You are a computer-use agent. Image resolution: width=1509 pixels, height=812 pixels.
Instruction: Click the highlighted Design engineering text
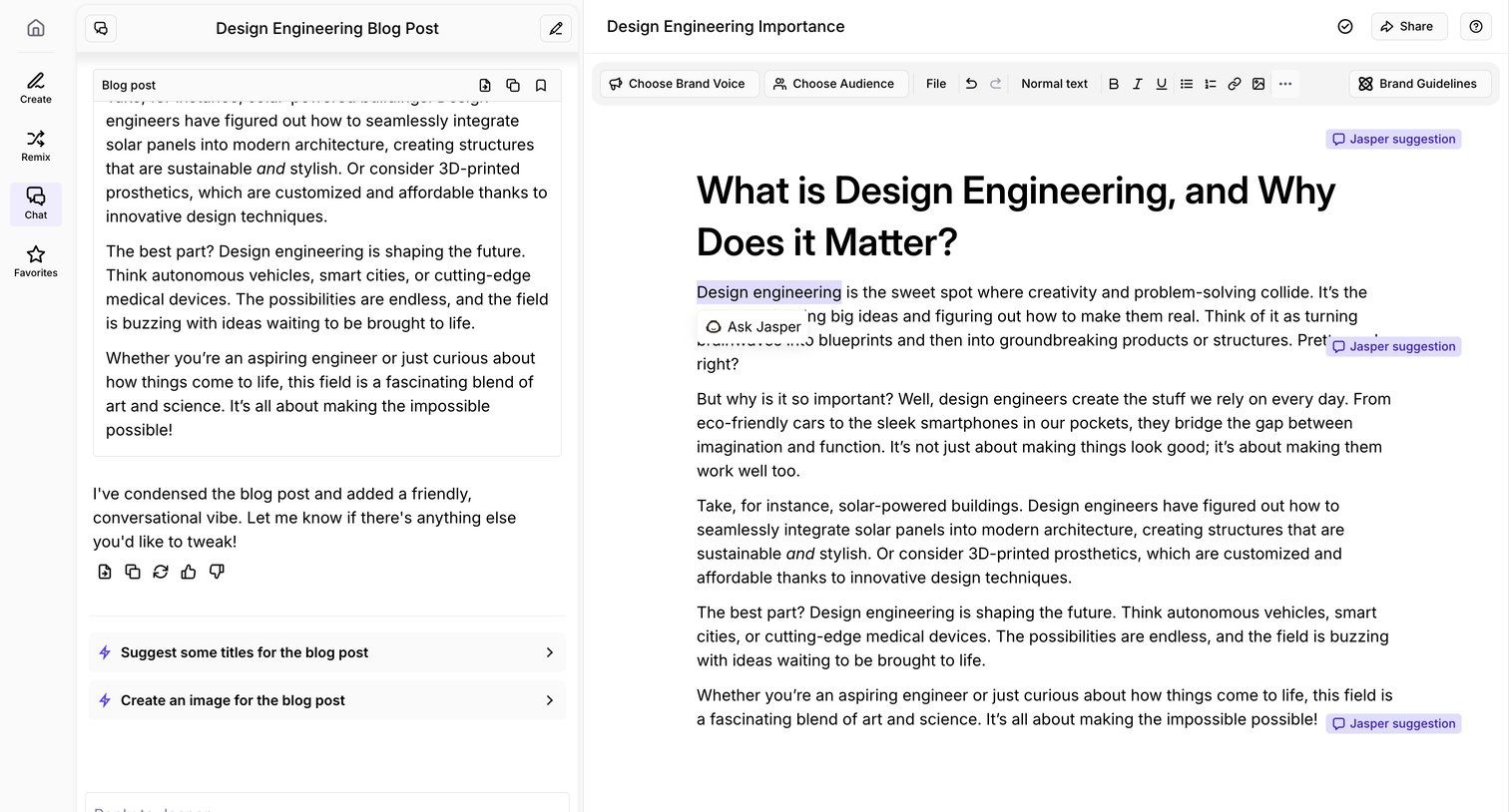coord(768,292)
